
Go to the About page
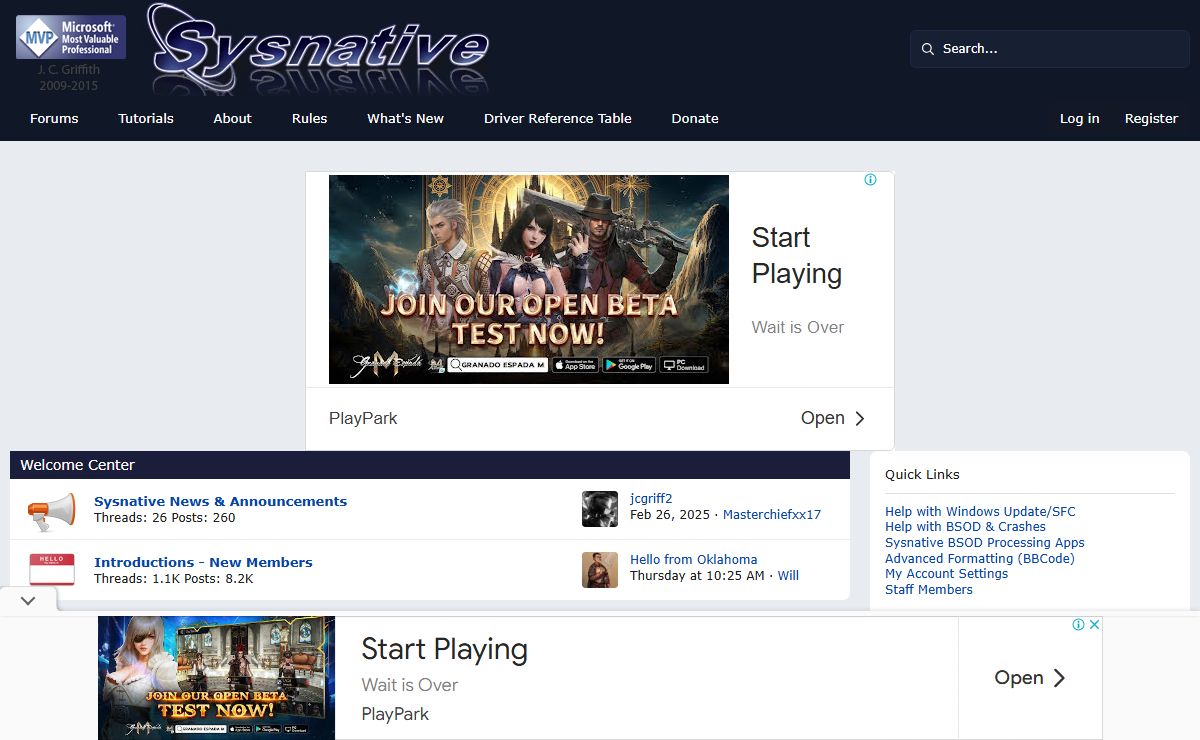coord(232,118)
